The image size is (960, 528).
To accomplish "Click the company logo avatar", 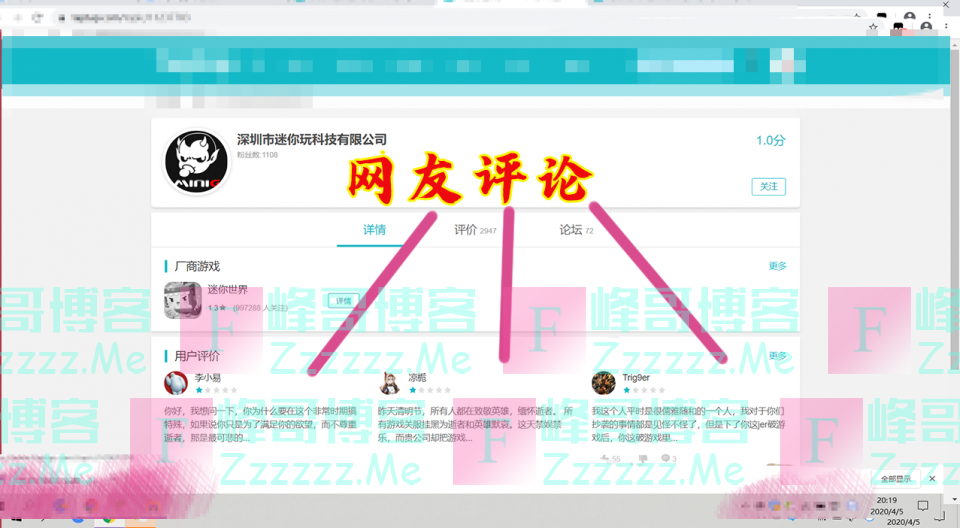I will click(196, 162).
